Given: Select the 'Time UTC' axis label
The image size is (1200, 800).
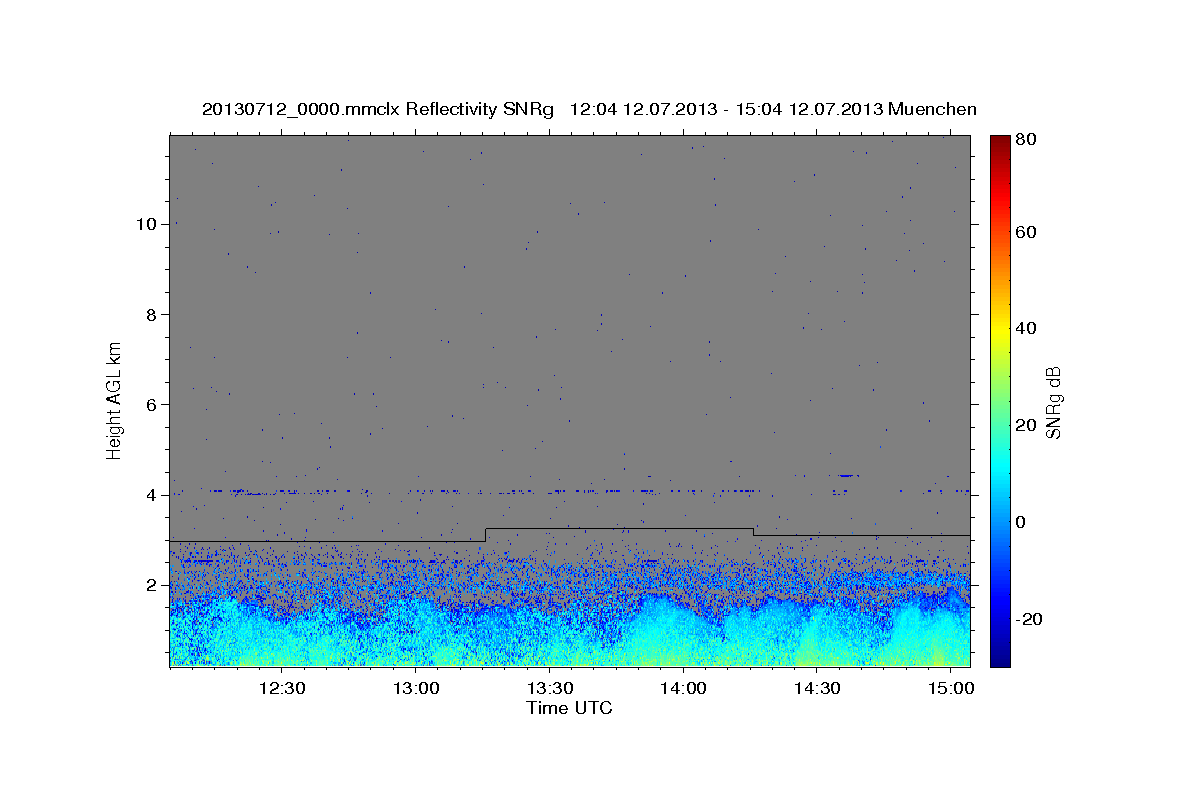Looking at the screenshot, I should pyautogui.click(x=569, y=708).
